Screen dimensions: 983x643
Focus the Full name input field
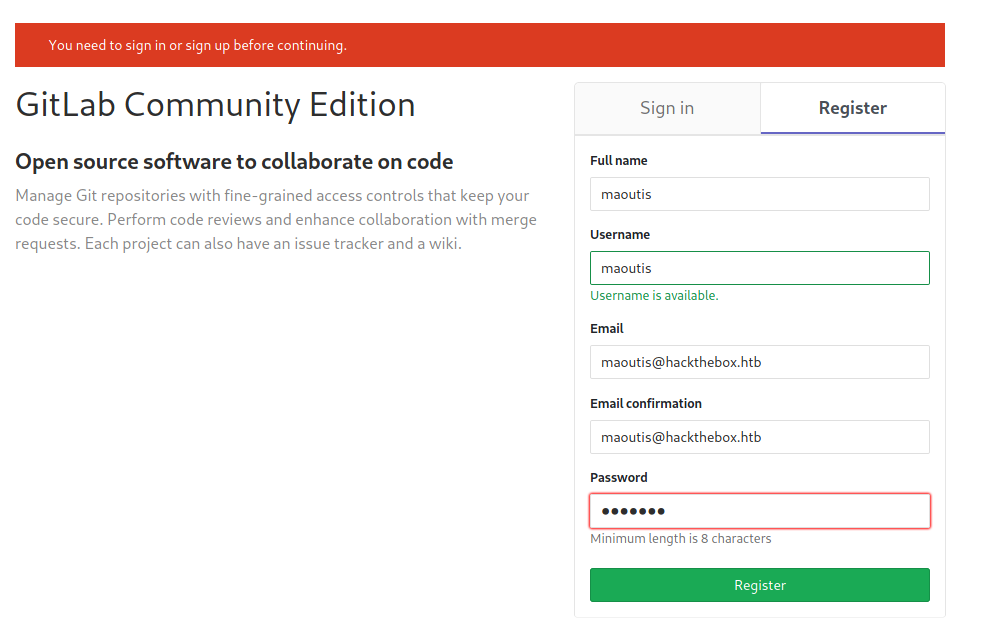click(759, 194)
